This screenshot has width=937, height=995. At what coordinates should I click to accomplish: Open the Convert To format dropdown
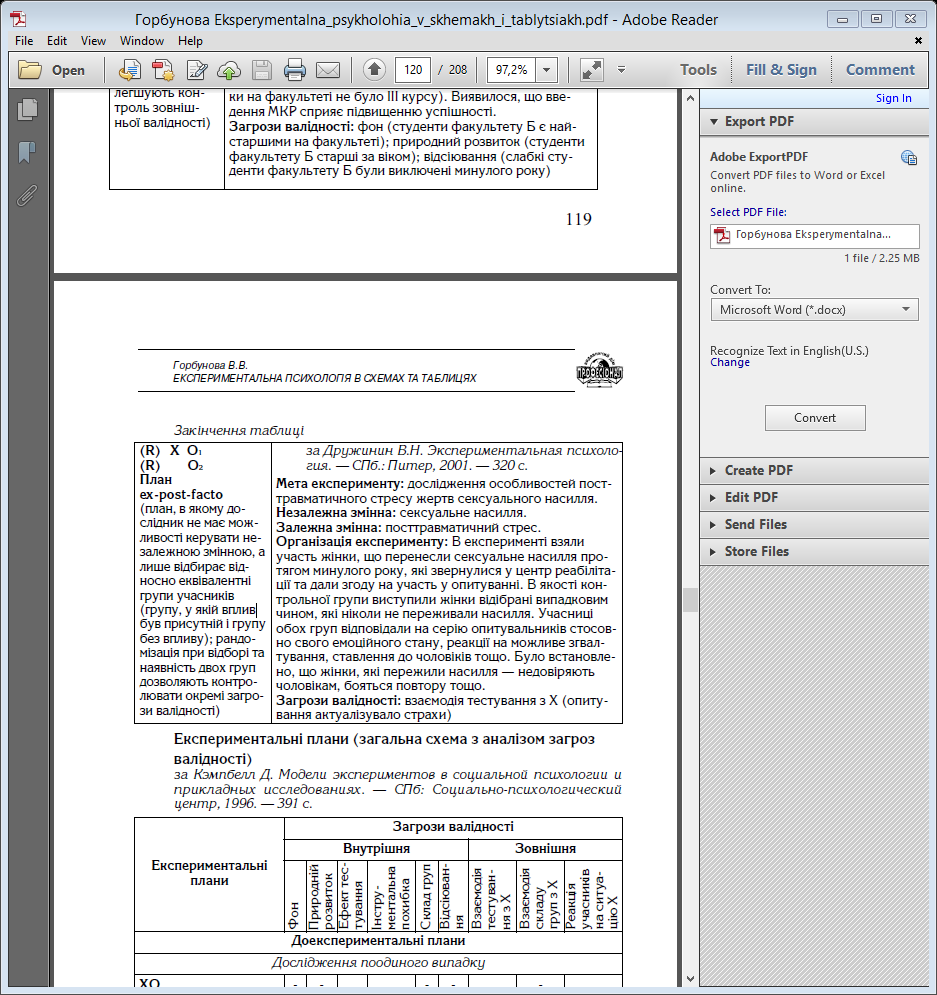pyautogui.click(x=814, y=310)
